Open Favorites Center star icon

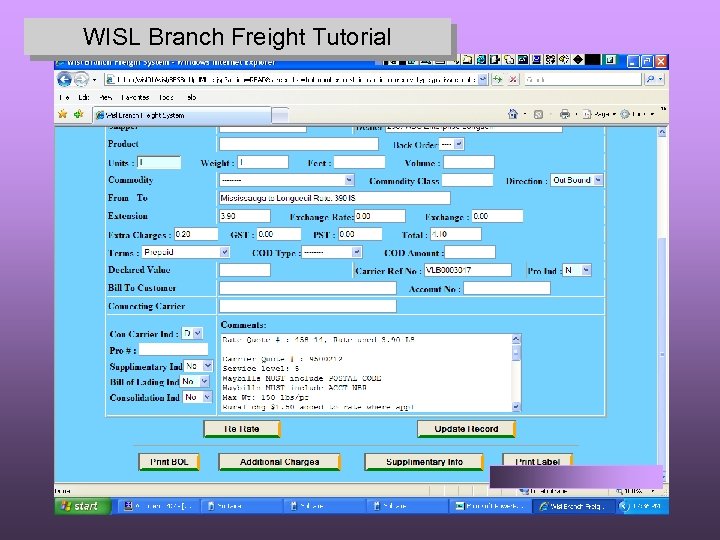tap(63, 114)
